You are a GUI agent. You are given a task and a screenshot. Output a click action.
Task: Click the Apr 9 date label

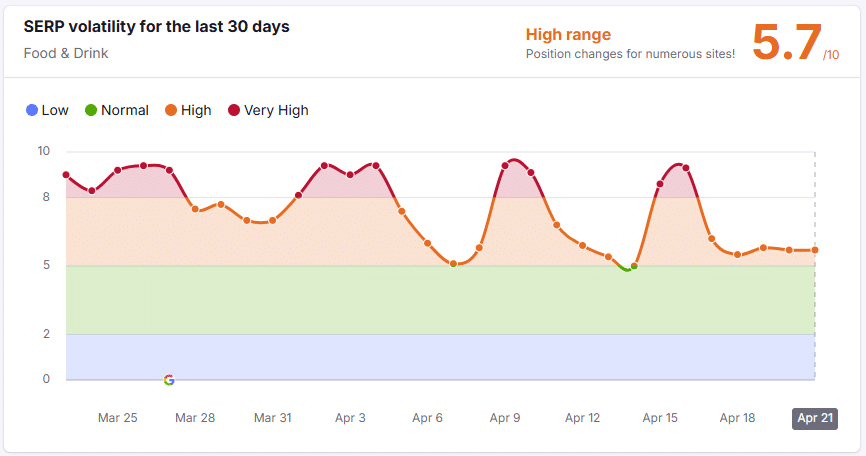(x=505, y=418)
